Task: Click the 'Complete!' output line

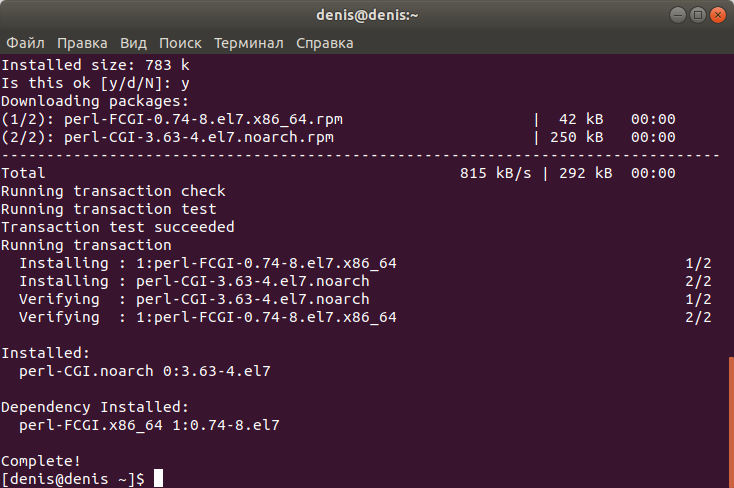Action: coord(41,461)
